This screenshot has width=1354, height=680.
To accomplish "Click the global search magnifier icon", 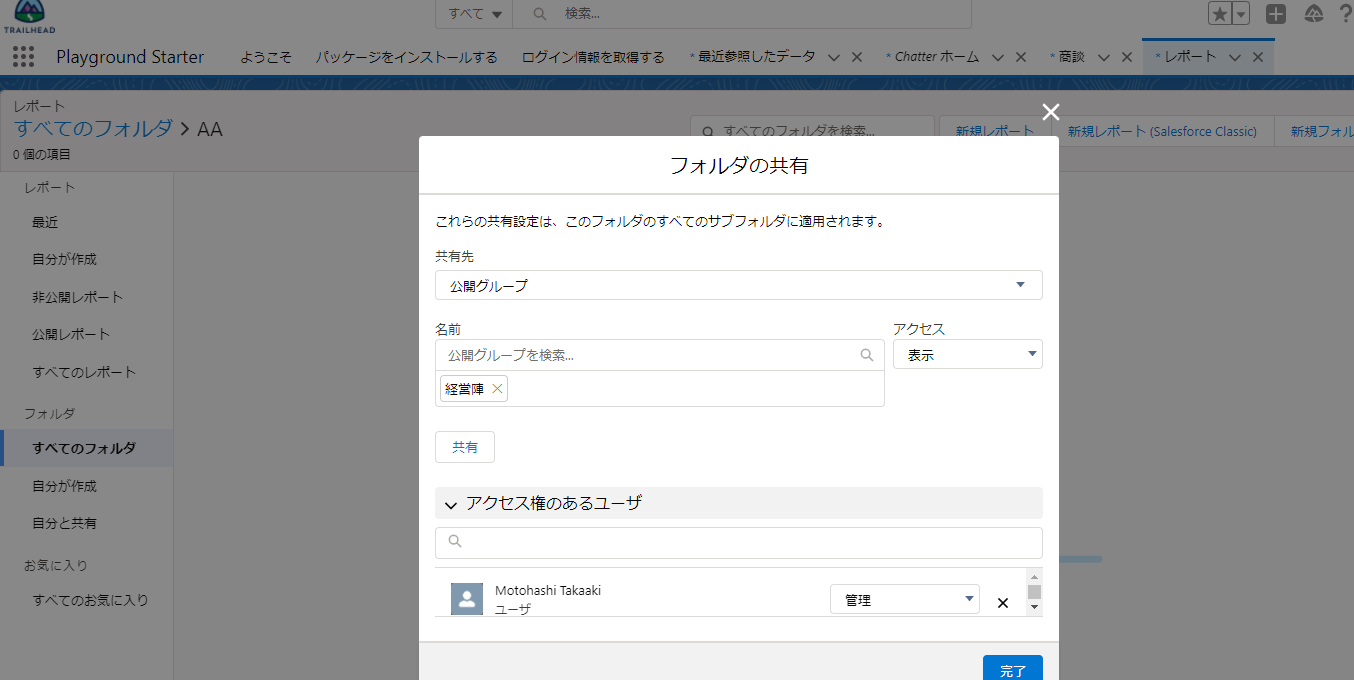I will point(539,13).
